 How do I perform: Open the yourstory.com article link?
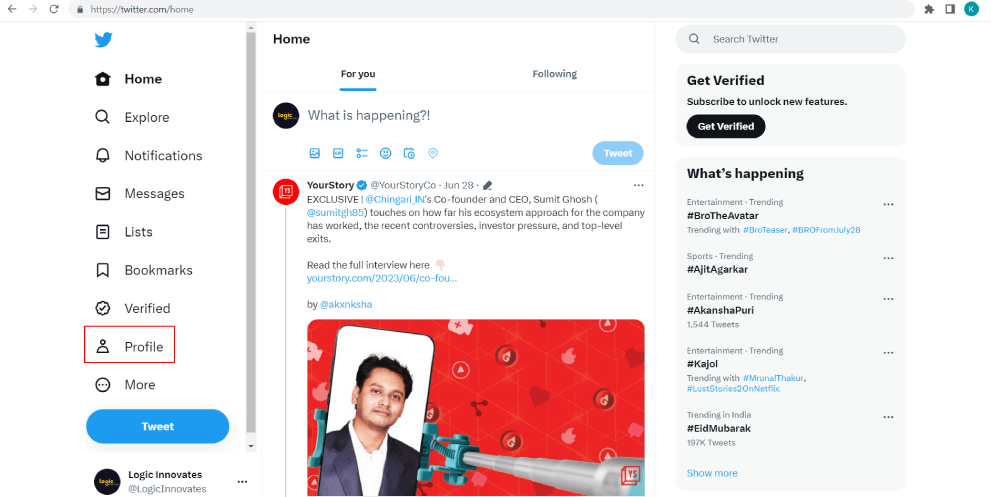tap(382, 278)
